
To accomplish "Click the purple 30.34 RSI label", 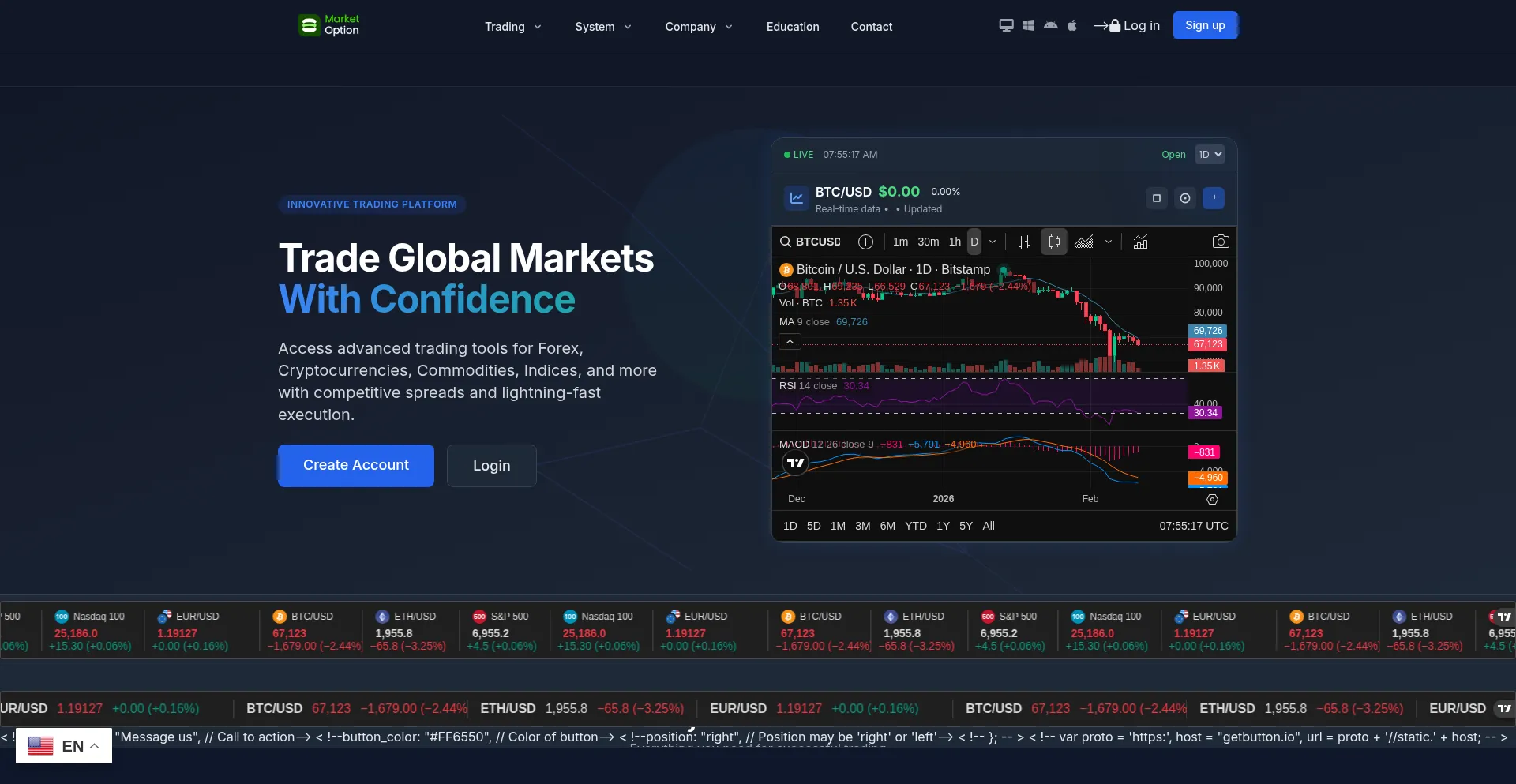I will click(x=1205, y=413).
